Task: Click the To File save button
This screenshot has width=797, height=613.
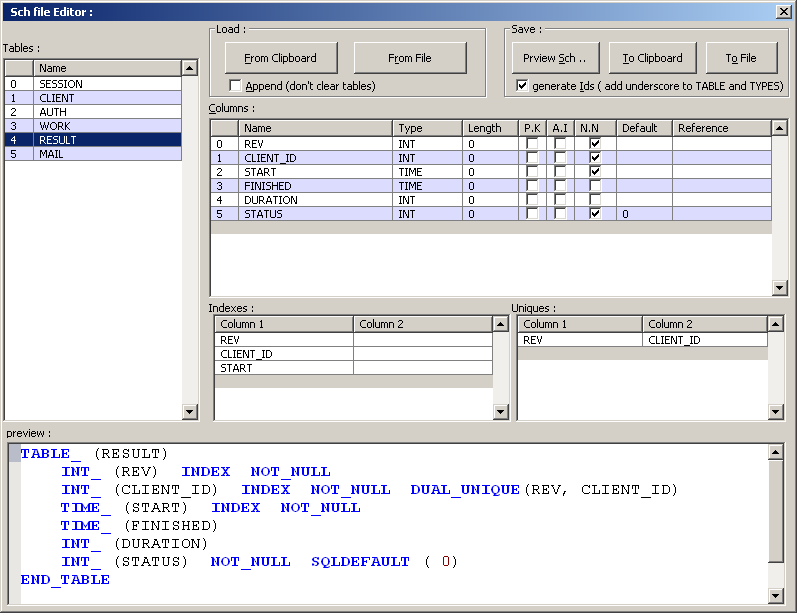Action: pyautogui.click(x=740, y=58)
